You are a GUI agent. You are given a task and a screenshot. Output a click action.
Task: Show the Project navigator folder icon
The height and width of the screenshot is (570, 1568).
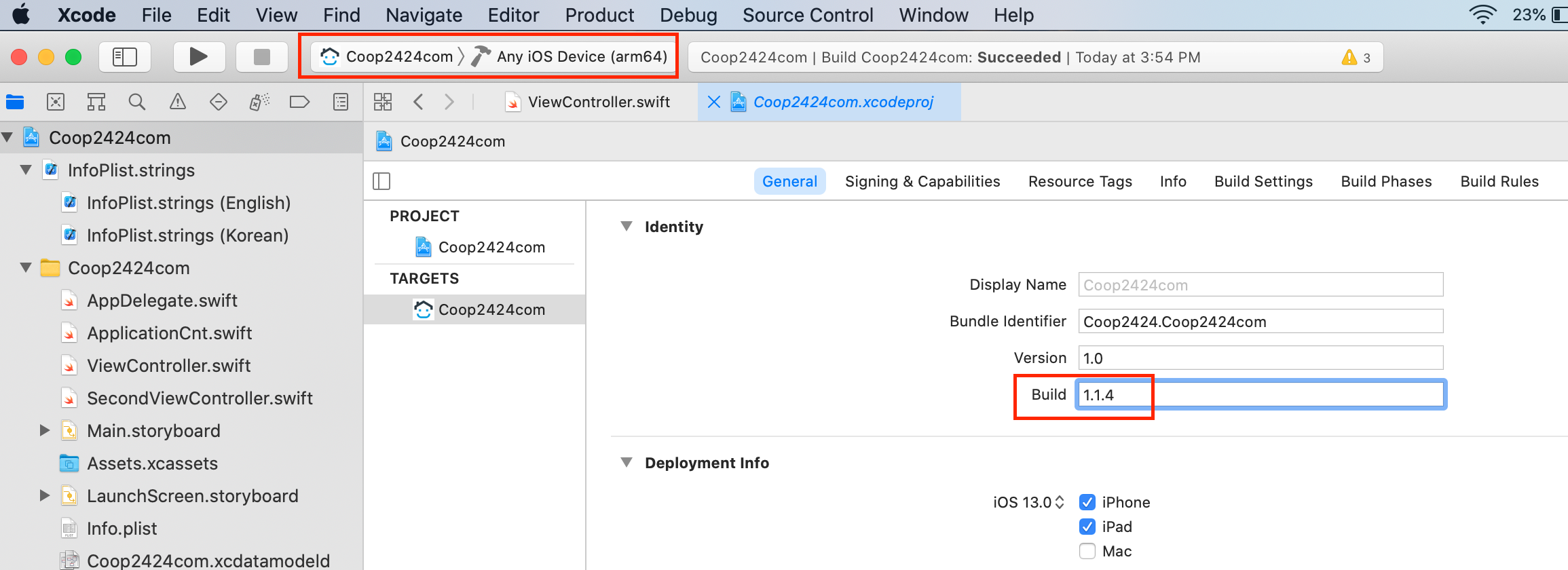coord(15,102)
